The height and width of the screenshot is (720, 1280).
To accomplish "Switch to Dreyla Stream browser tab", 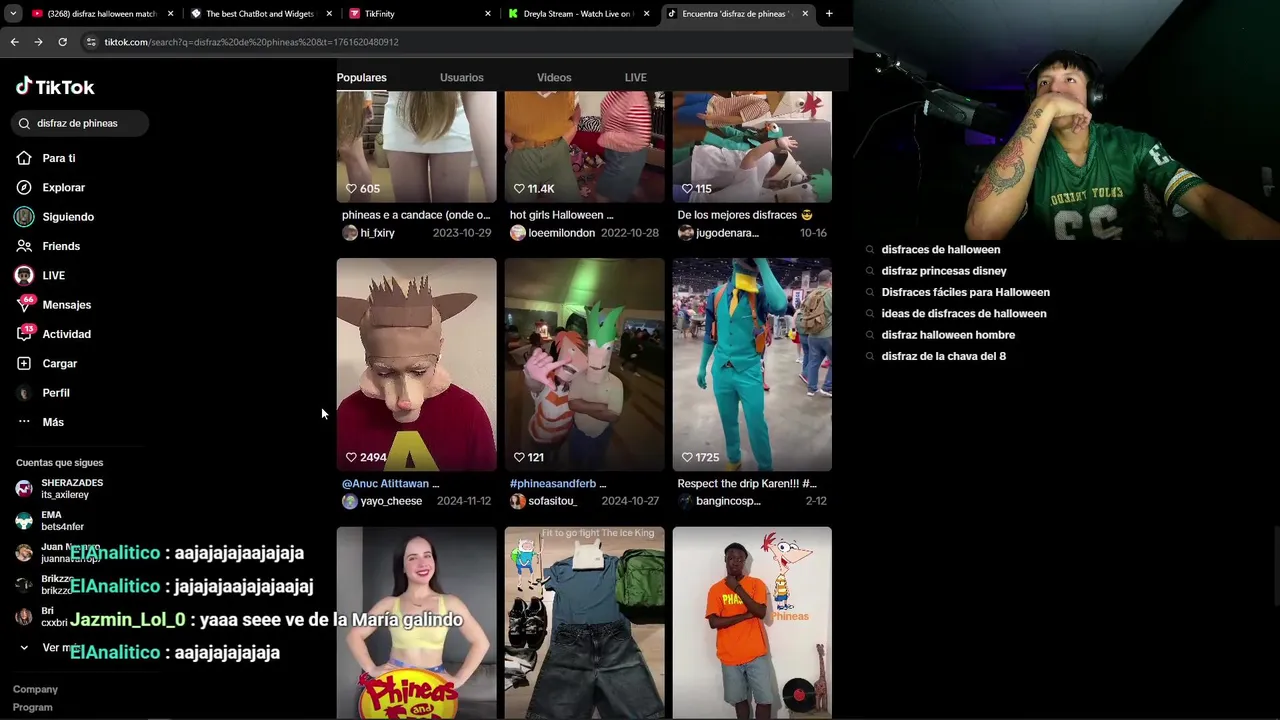I will coord(579,14).
